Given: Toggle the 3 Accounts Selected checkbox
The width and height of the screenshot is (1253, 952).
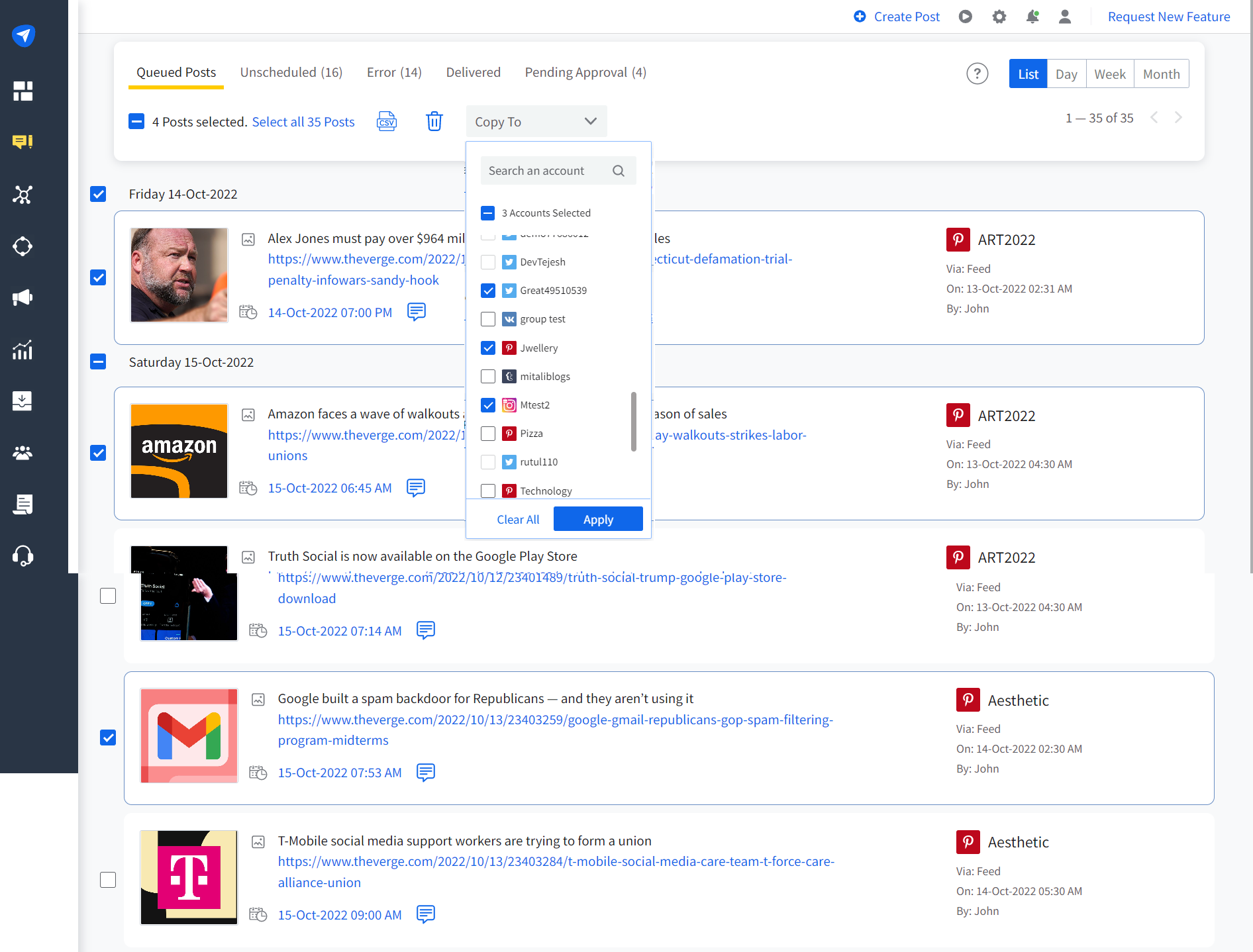Looking at the screenshot, I should (x=488, y=213).
